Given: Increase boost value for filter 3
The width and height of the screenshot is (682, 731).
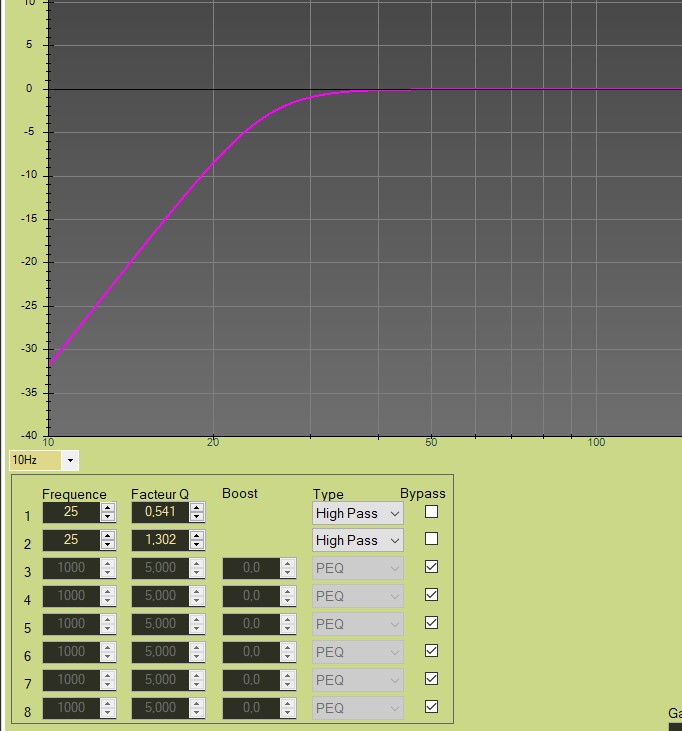Looking at the screenshot, I should [x=288, y=563].
